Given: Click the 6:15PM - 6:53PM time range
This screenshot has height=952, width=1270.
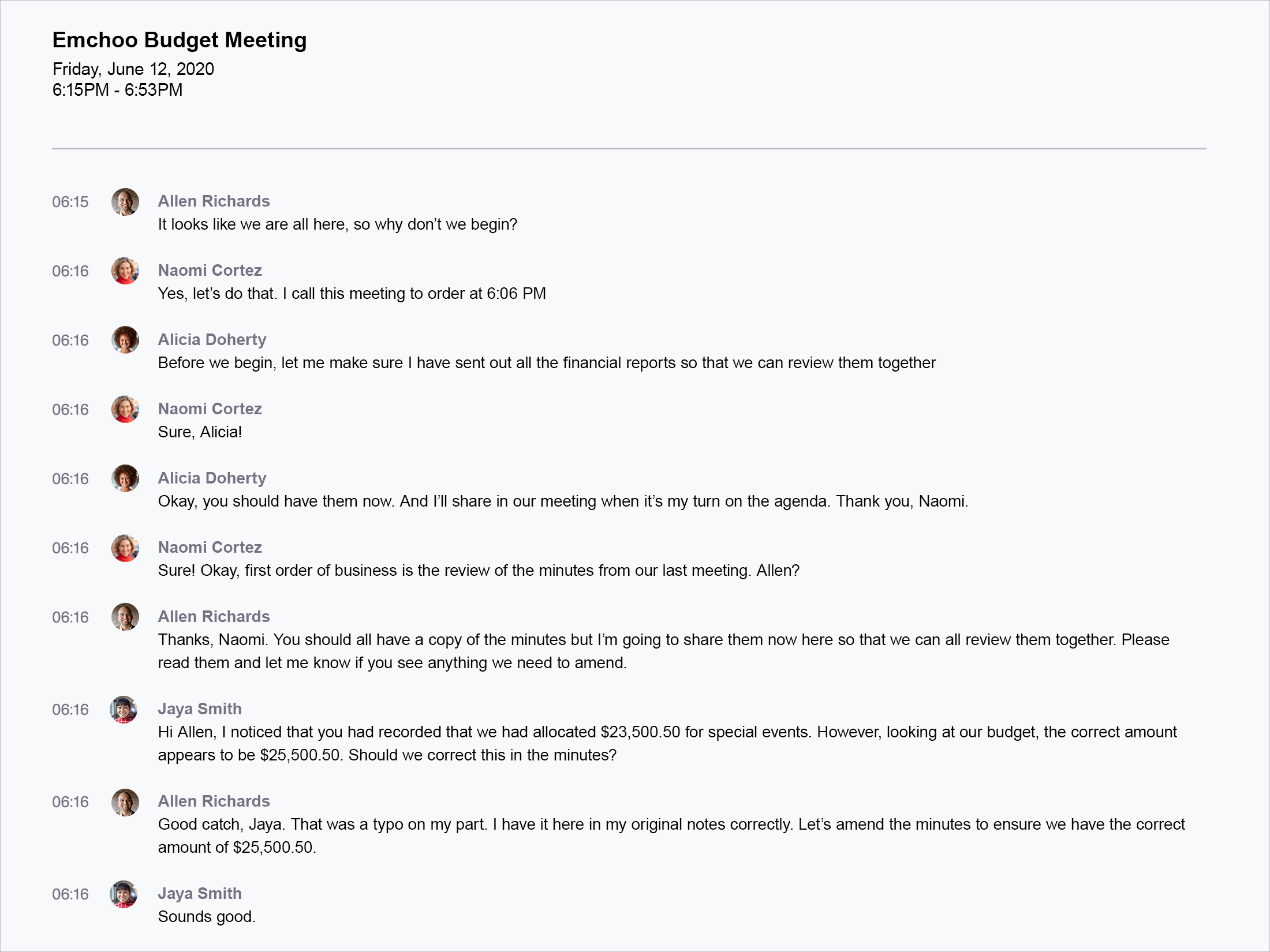Looking at the screenshot, I should (x=117, y=90).
